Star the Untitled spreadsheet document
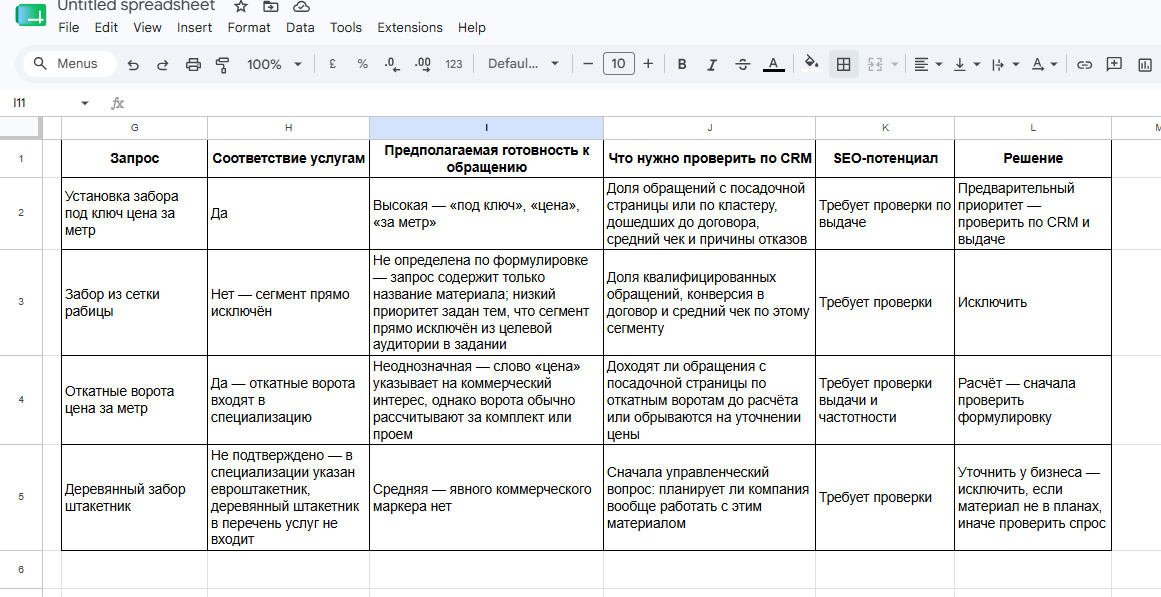This screenshot has height=597, width=1161. [x=241, y=7]
